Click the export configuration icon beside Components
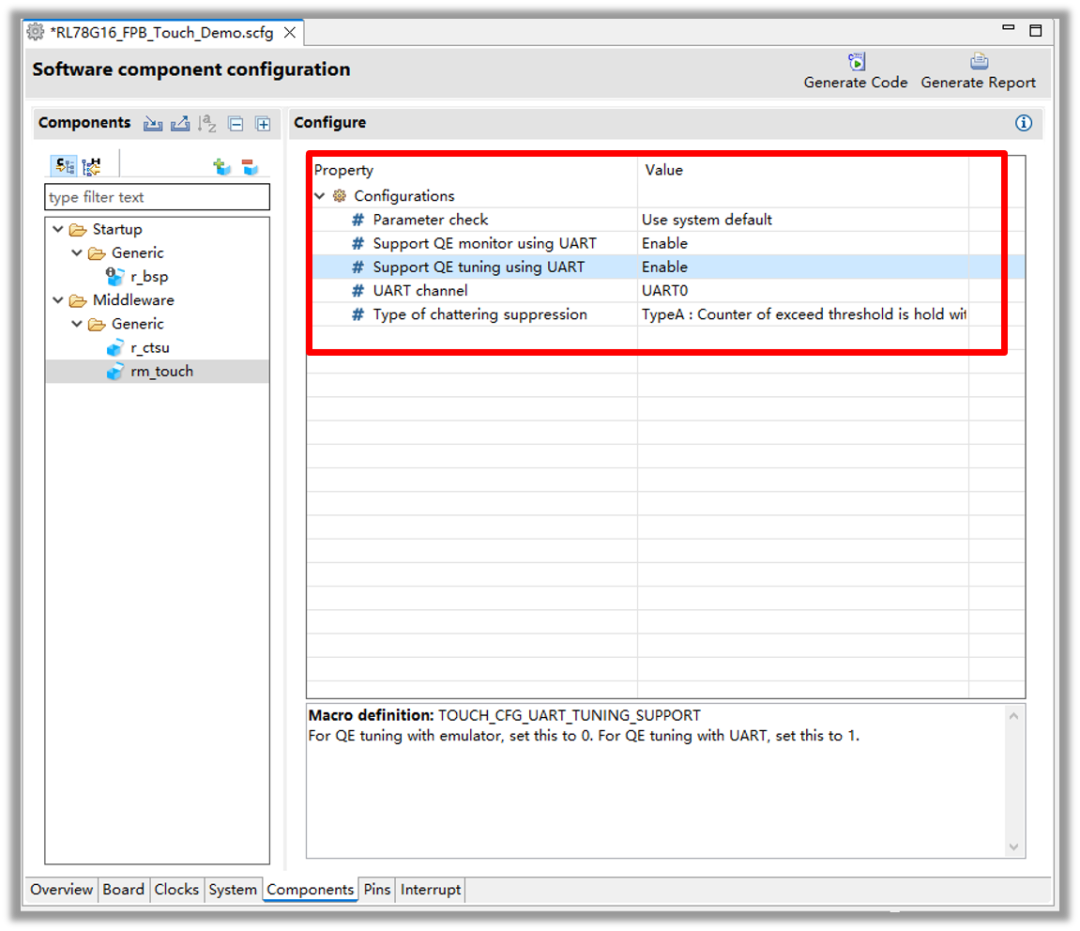This screenshot has width=1080, height=931. coord(180,124)
